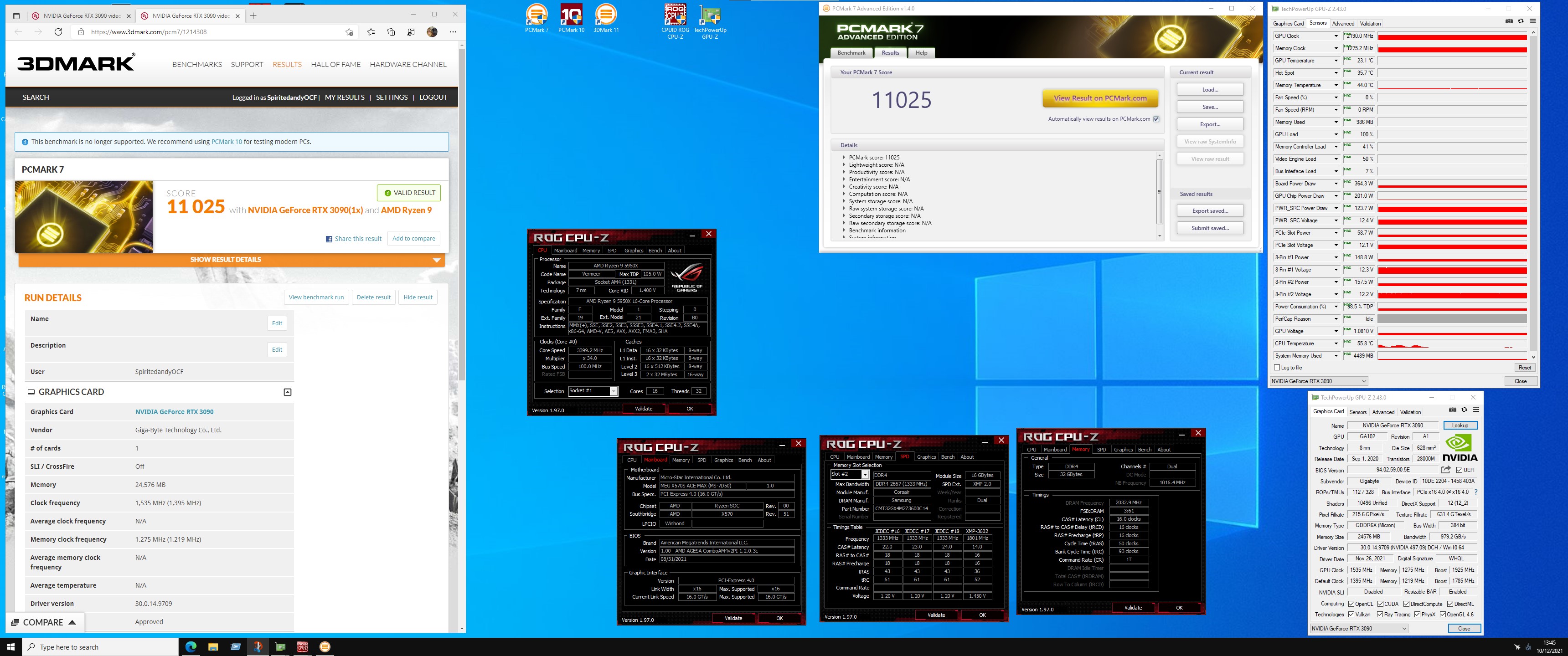Open the NVIDIA GeForce RTX 3090 graphics card link

(174, 411)
